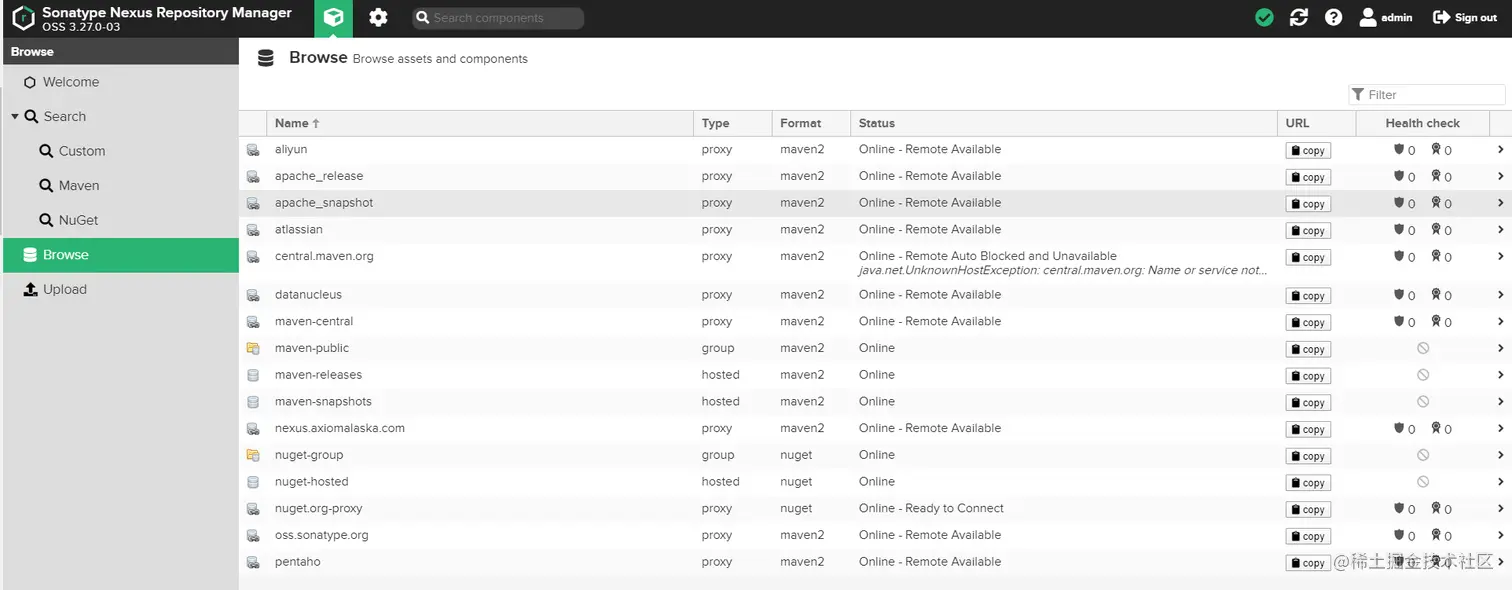This screenshot has width=1512, height=590.
Task: Click datanucleus health check shield icon
Action: click(1400, 295)
